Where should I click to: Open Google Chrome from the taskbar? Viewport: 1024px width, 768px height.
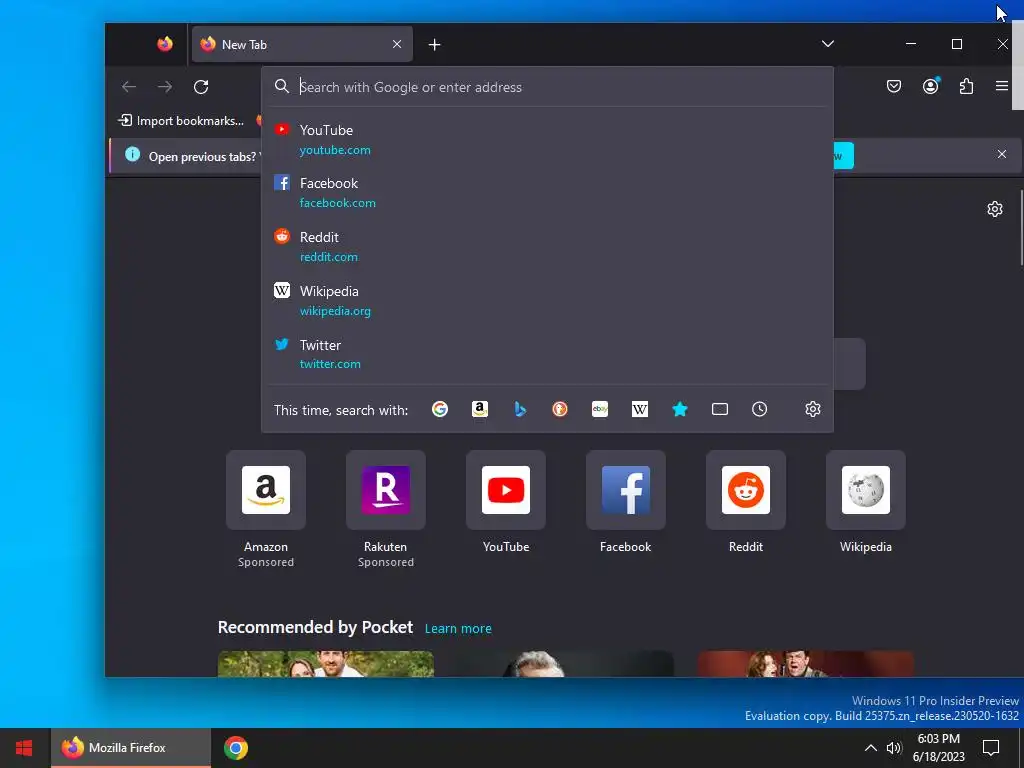point(236,748)
